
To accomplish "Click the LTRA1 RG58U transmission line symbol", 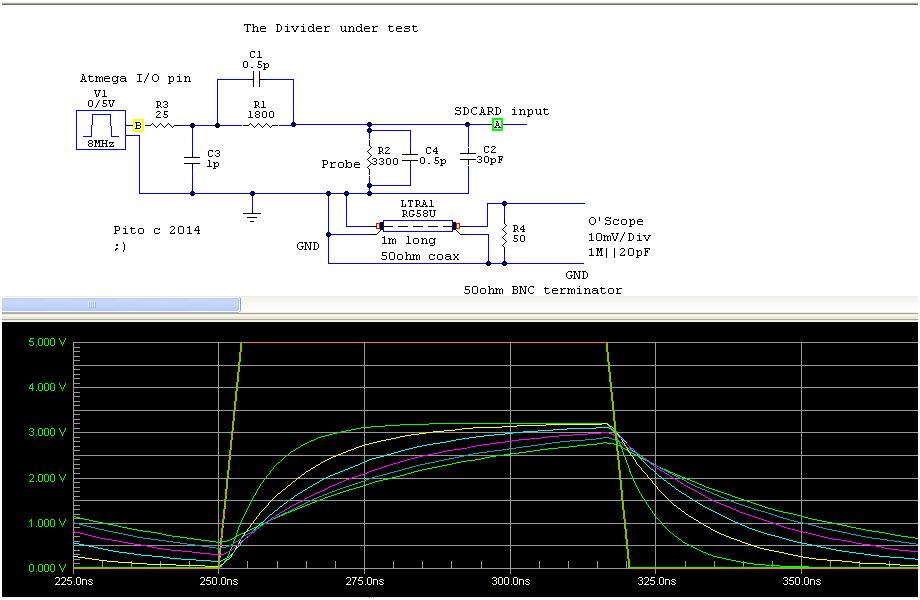I will 420,225.
